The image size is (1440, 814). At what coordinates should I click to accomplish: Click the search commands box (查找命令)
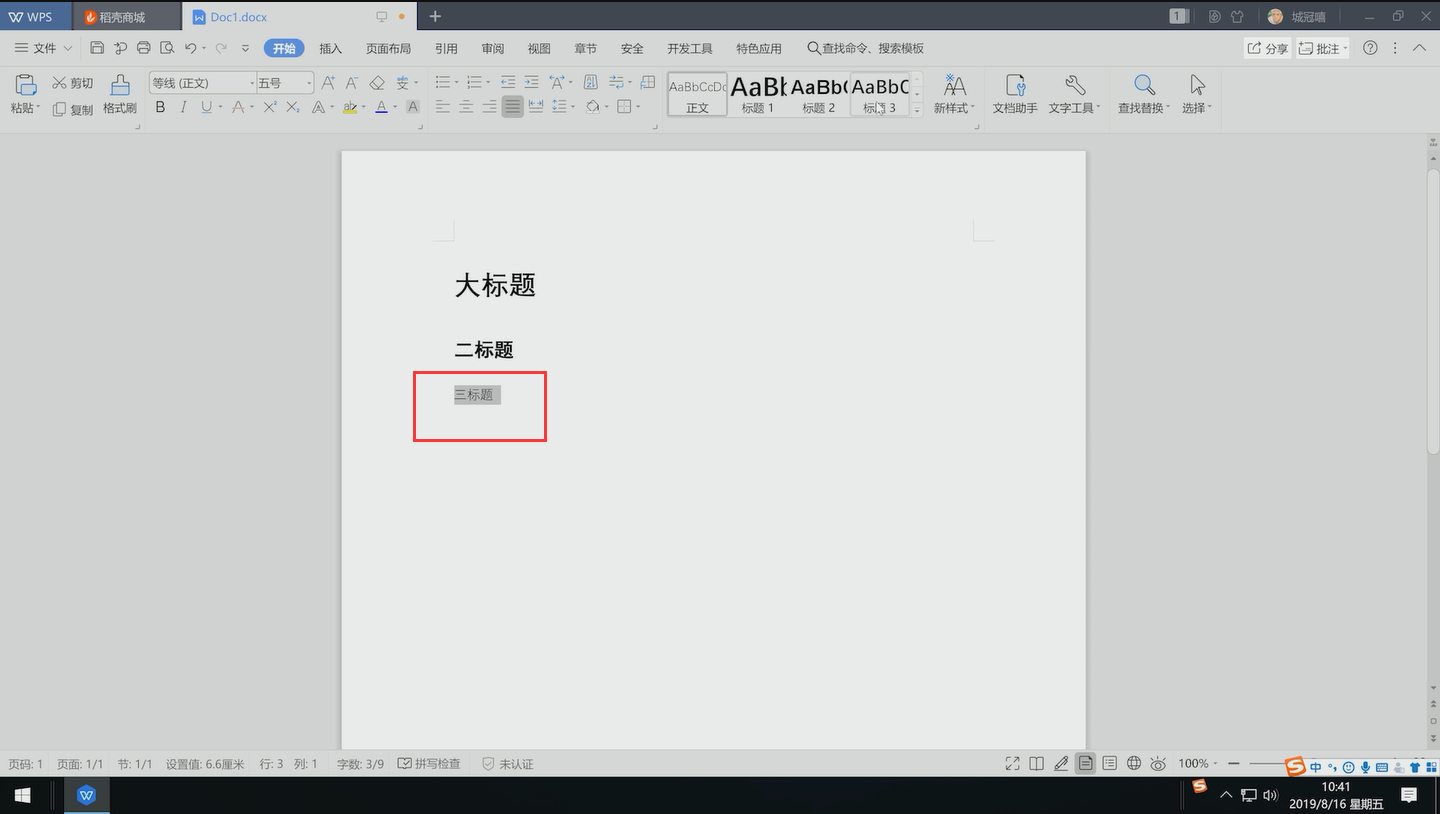pos(866,48)
